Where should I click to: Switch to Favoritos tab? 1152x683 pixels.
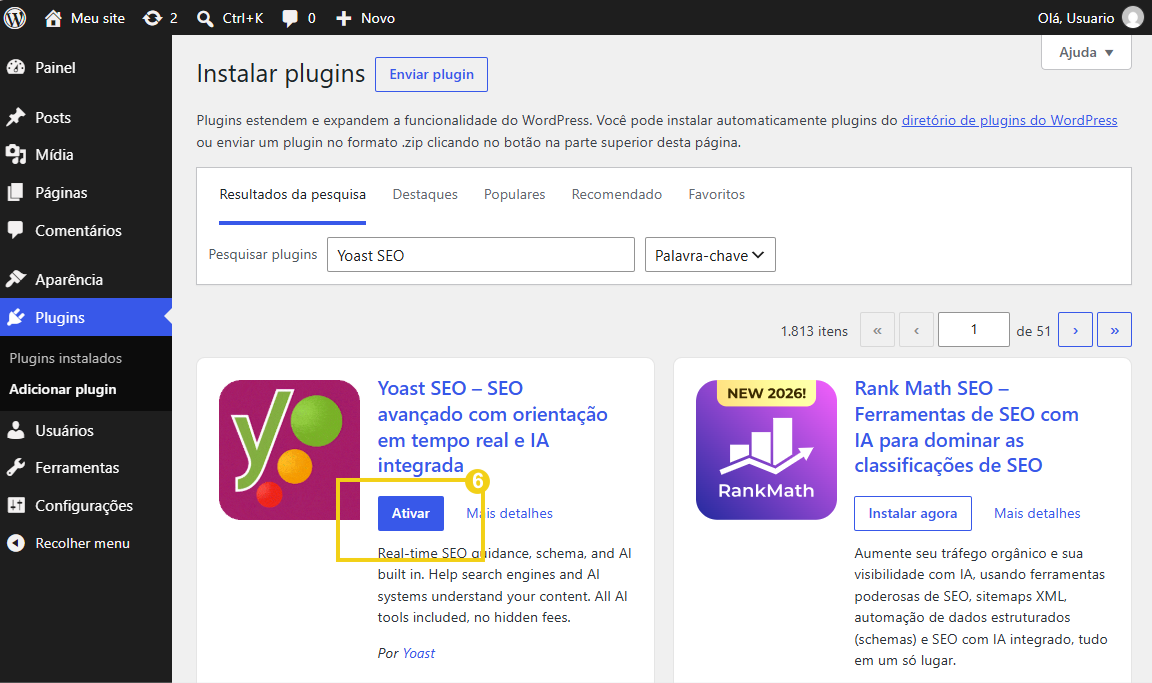716,195
